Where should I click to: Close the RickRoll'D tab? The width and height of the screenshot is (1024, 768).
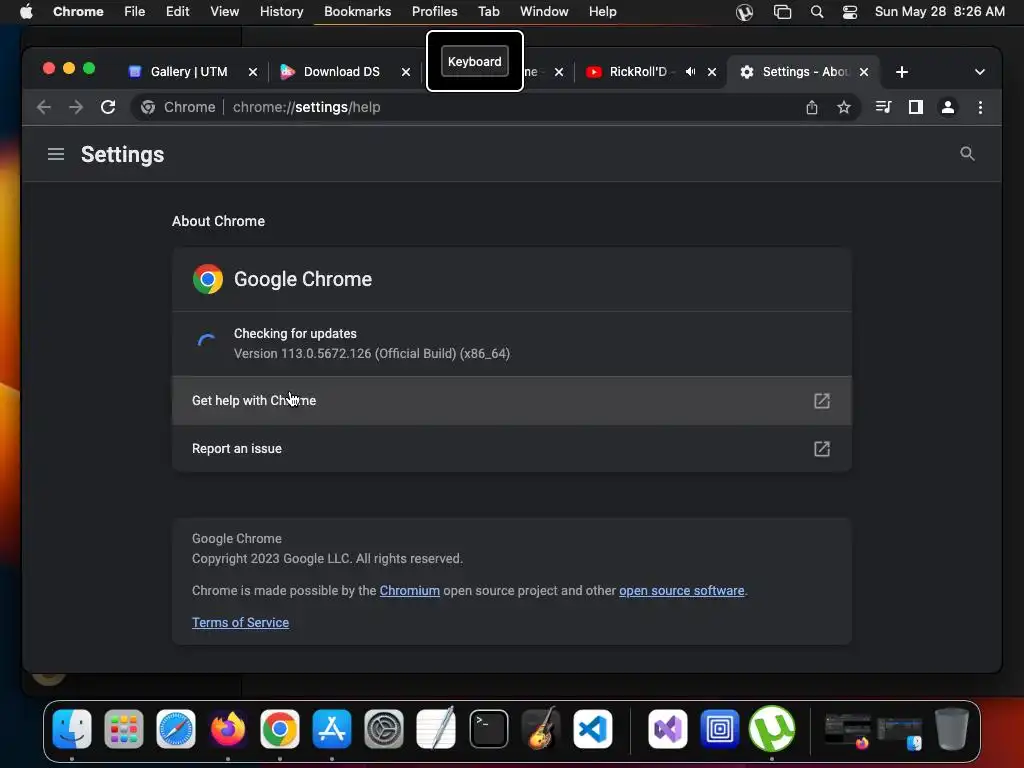[x=712, y=72]
